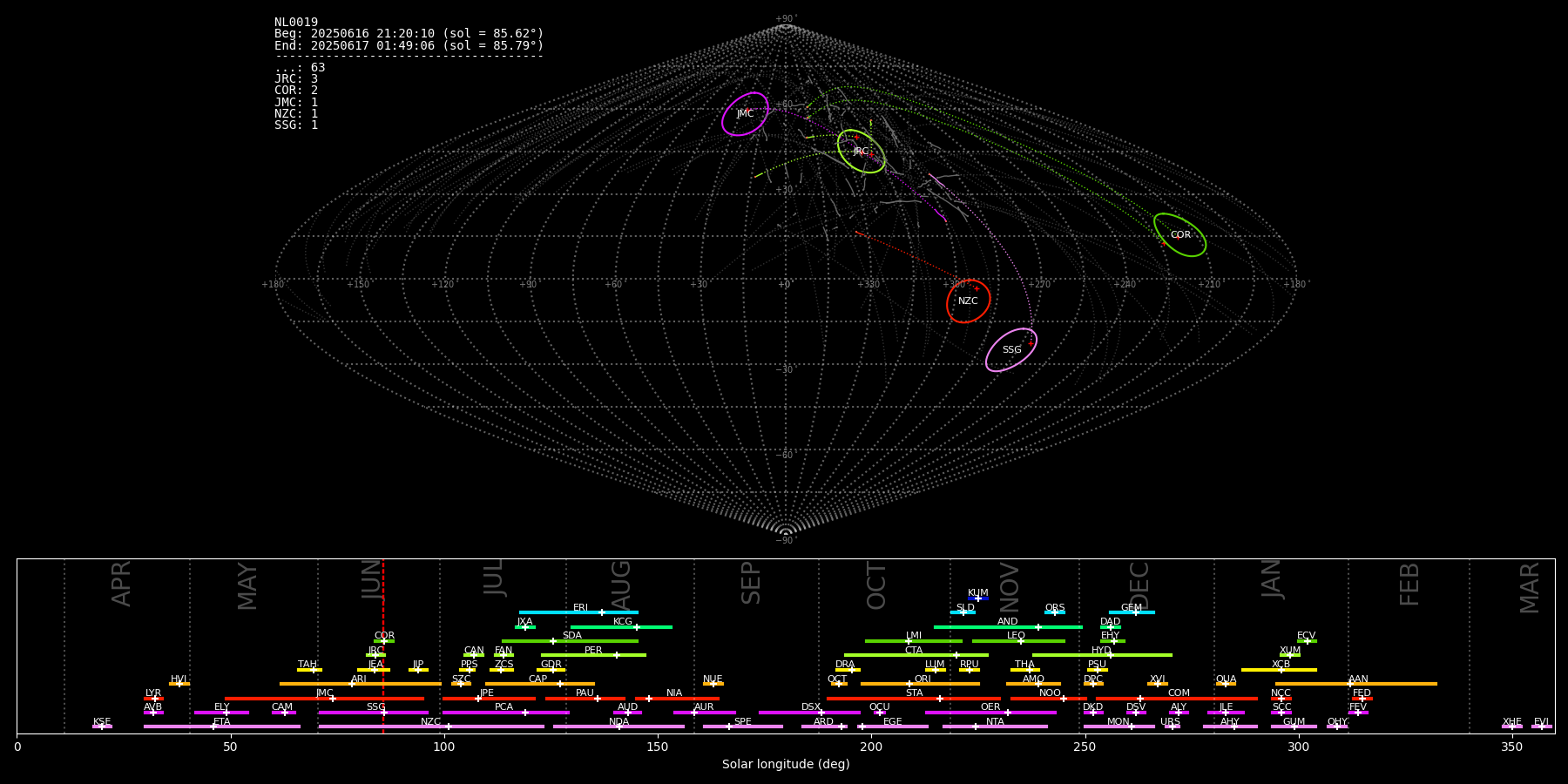Click the 'Solar longitude (deg)' axis title
The height and width of the screenshot is (784, 1568).
click(786, 765)
